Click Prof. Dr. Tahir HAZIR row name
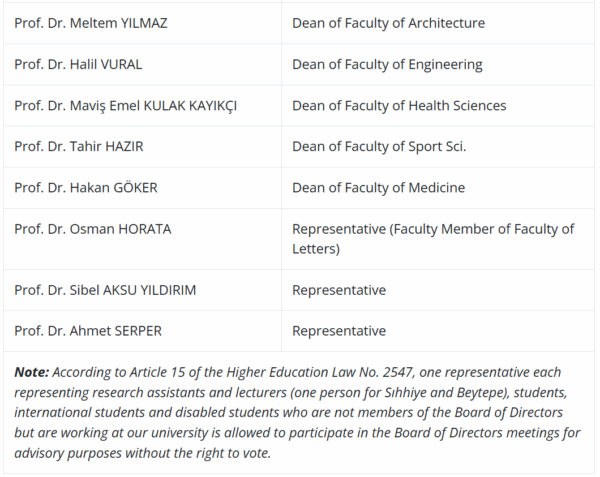Viewport: 600px width, 477px height. point(78,146)
